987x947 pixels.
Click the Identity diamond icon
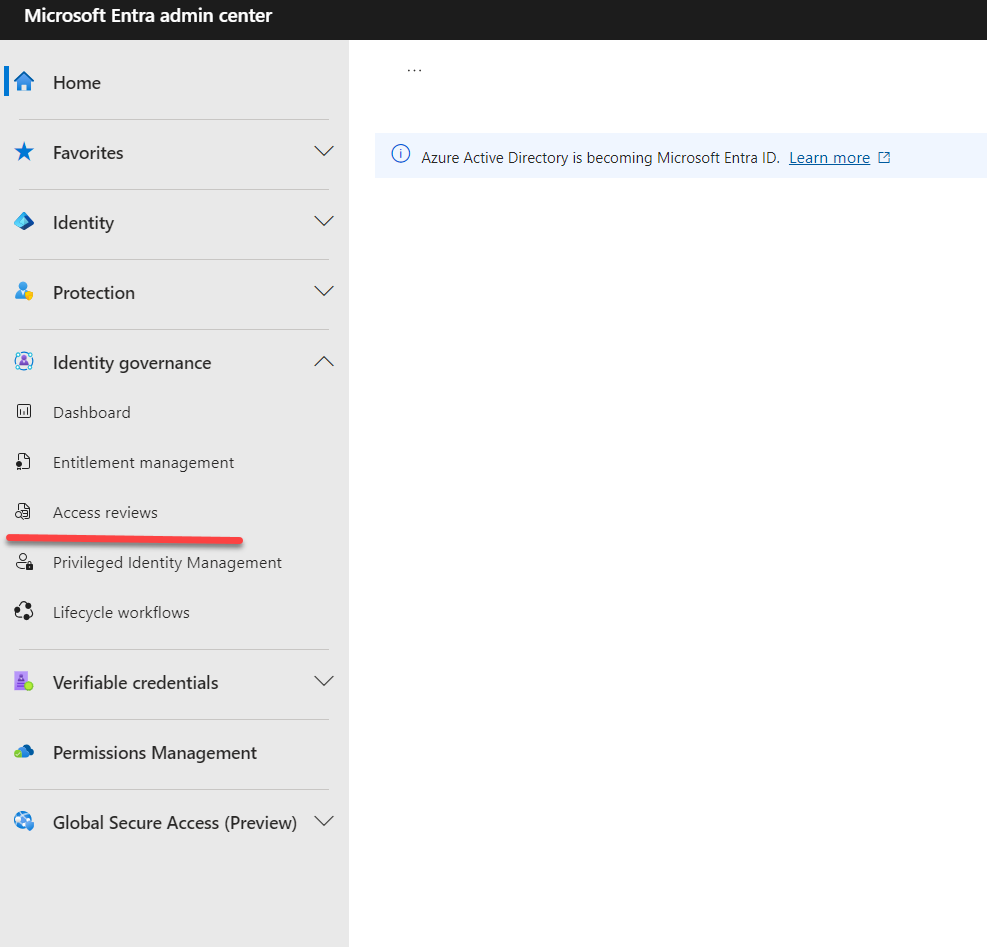click(x=22, y=221)
